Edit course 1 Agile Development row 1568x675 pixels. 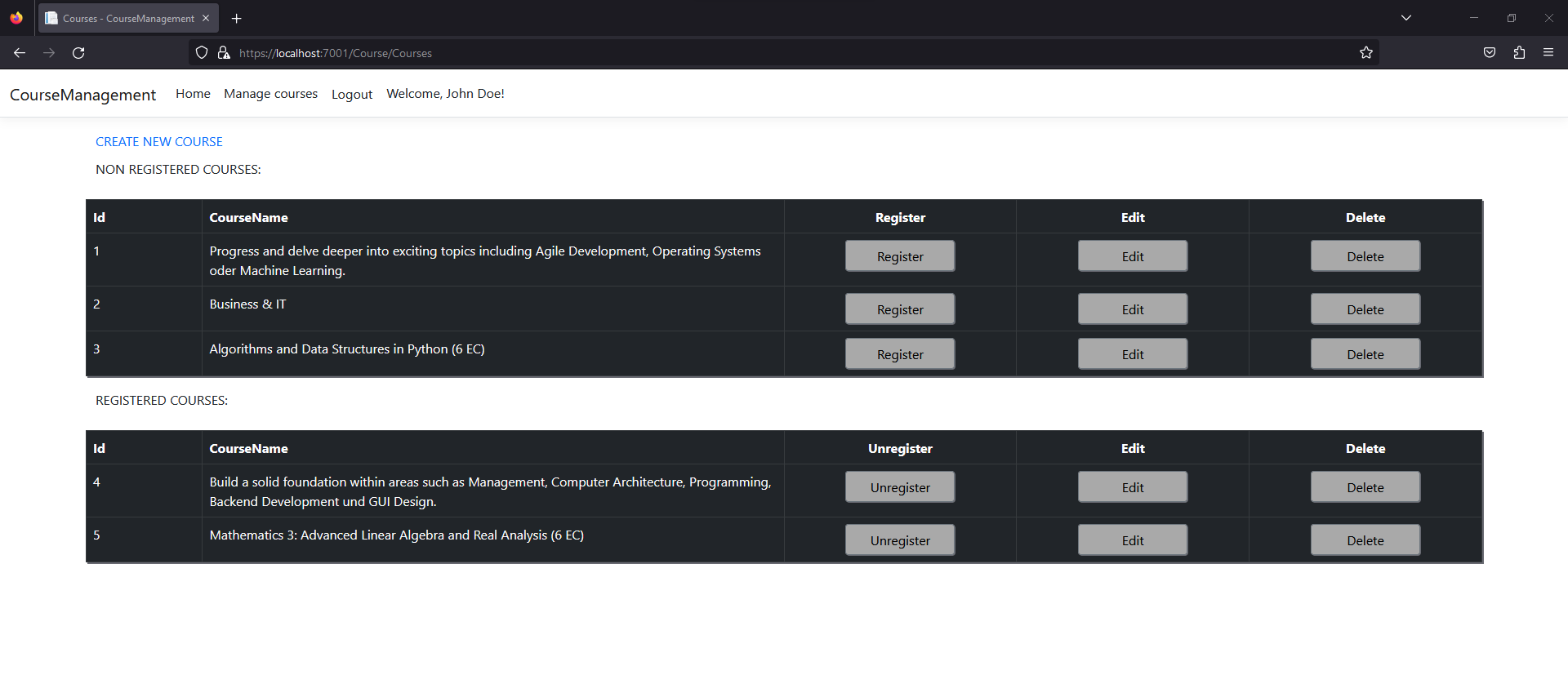click(1133, 256)
